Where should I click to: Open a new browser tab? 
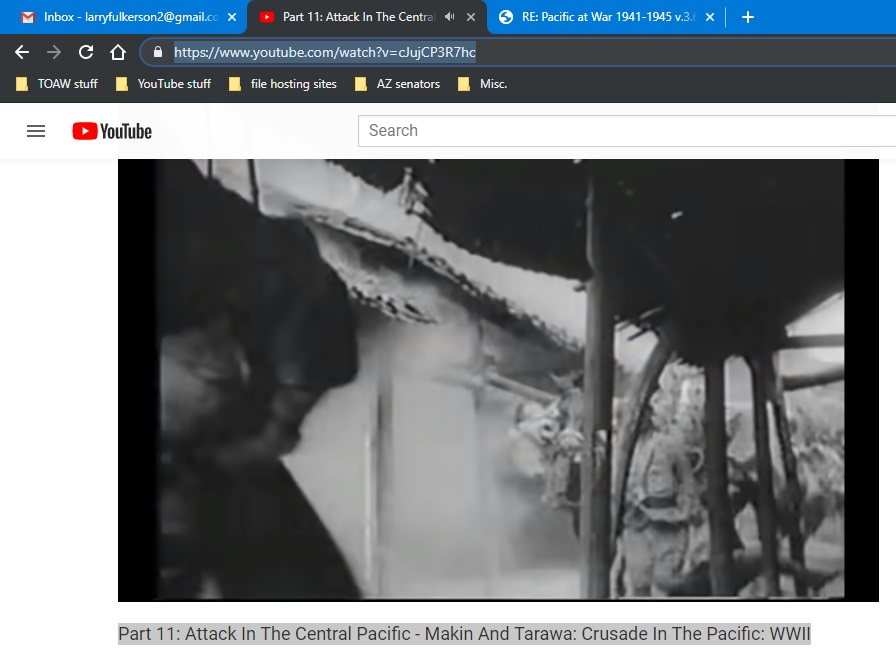tap(747, 17)
